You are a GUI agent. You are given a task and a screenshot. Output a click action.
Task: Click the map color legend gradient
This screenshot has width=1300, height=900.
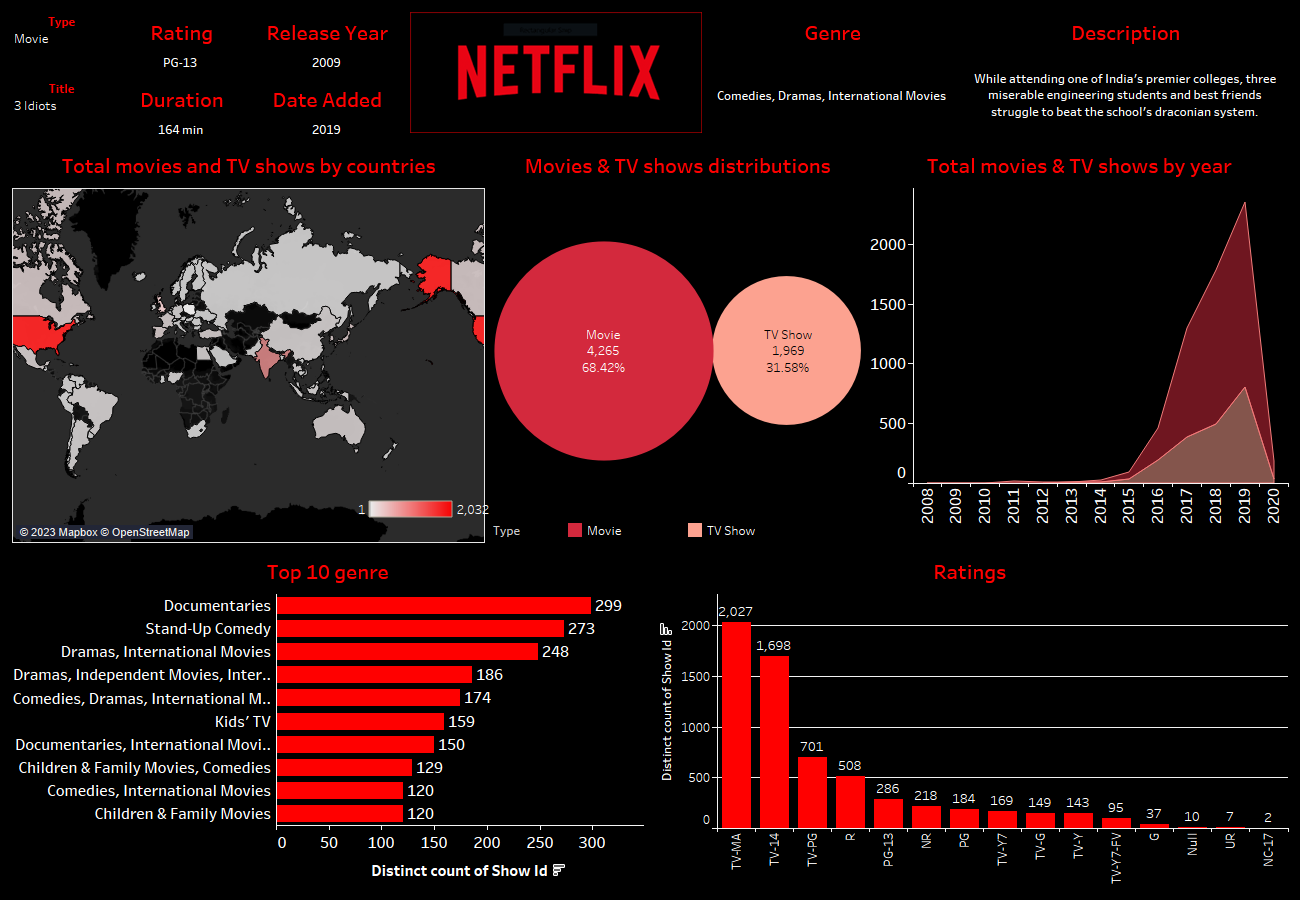tap(412, 508)
